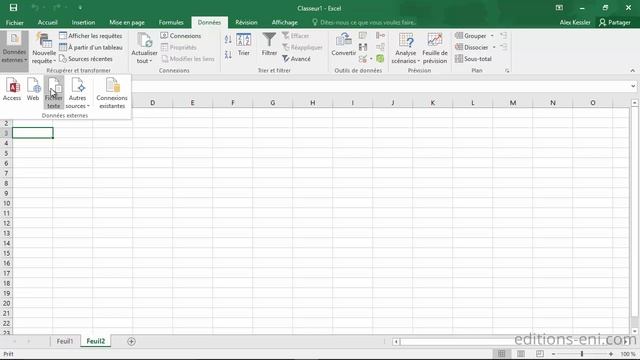
Task: Choose Fichier texte import option
Action: (x=53, y=93)
